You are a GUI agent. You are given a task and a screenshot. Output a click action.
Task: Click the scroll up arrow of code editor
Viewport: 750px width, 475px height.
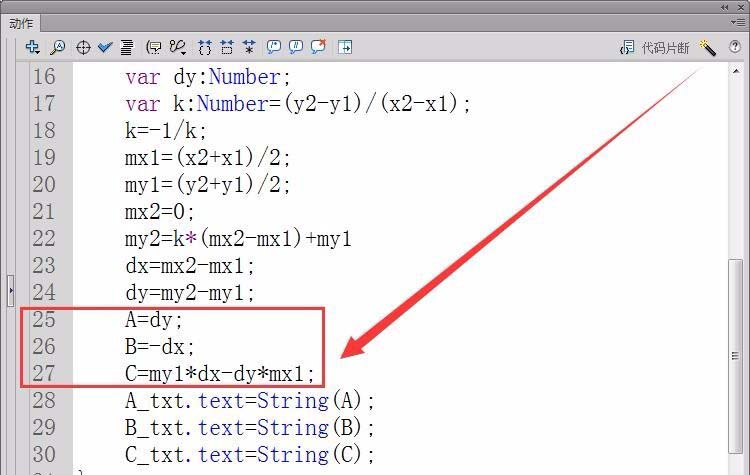pyautogui.click(x=736, y=71)
